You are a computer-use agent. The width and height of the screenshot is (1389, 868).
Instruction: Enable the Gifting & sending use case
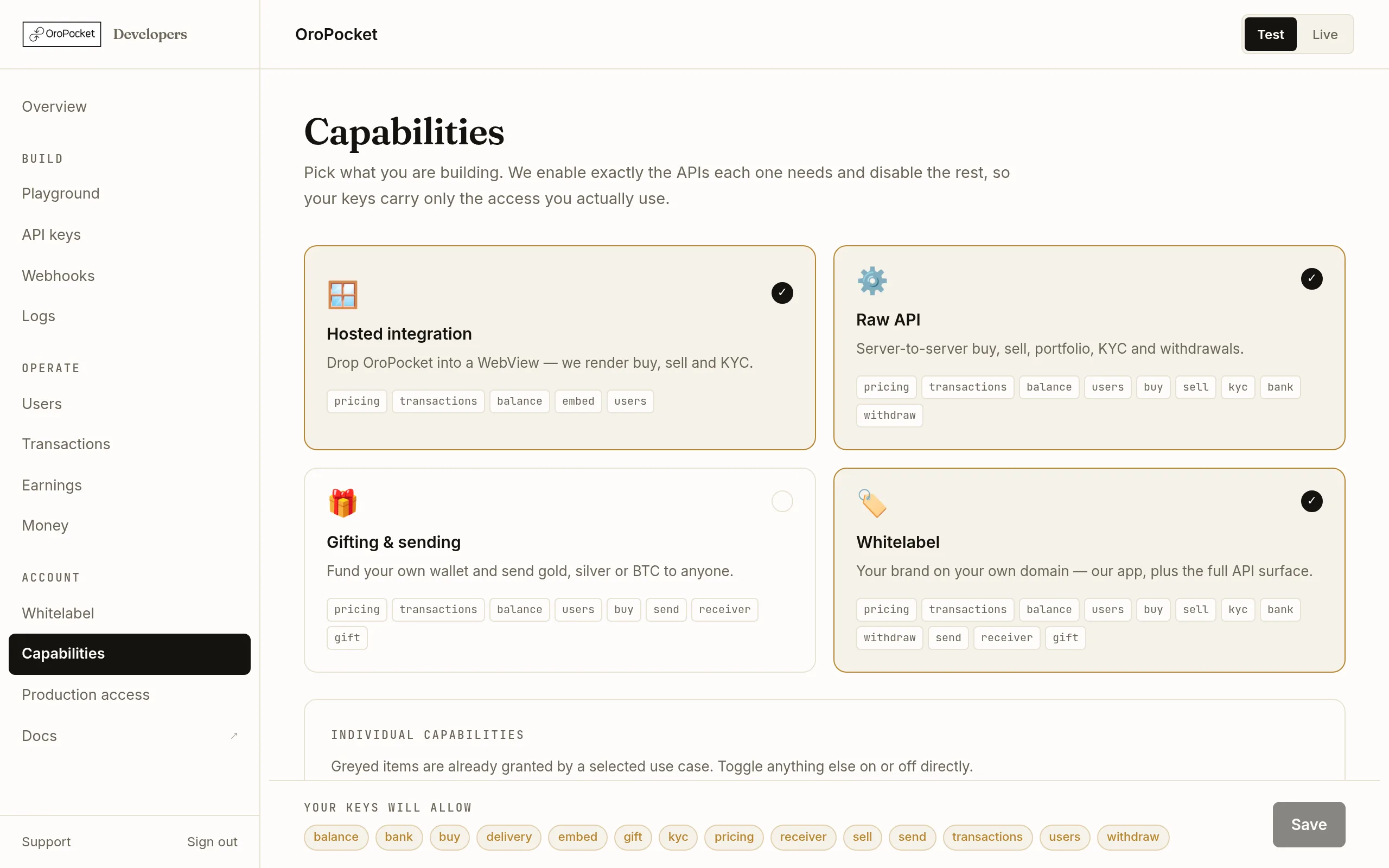tap(782, 501)
